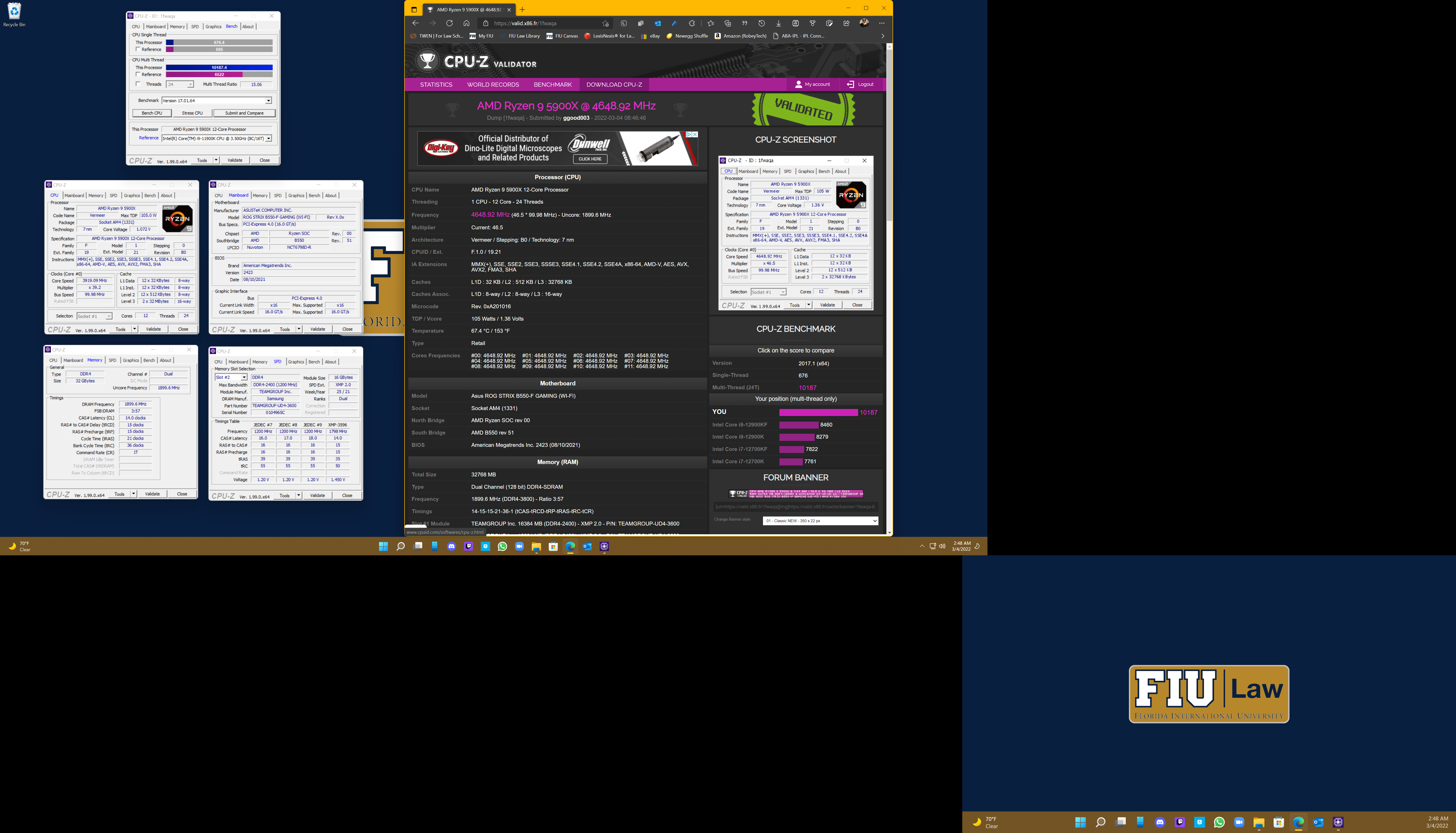Select Graphics tab in the Mainboard window

coord(296,196)
